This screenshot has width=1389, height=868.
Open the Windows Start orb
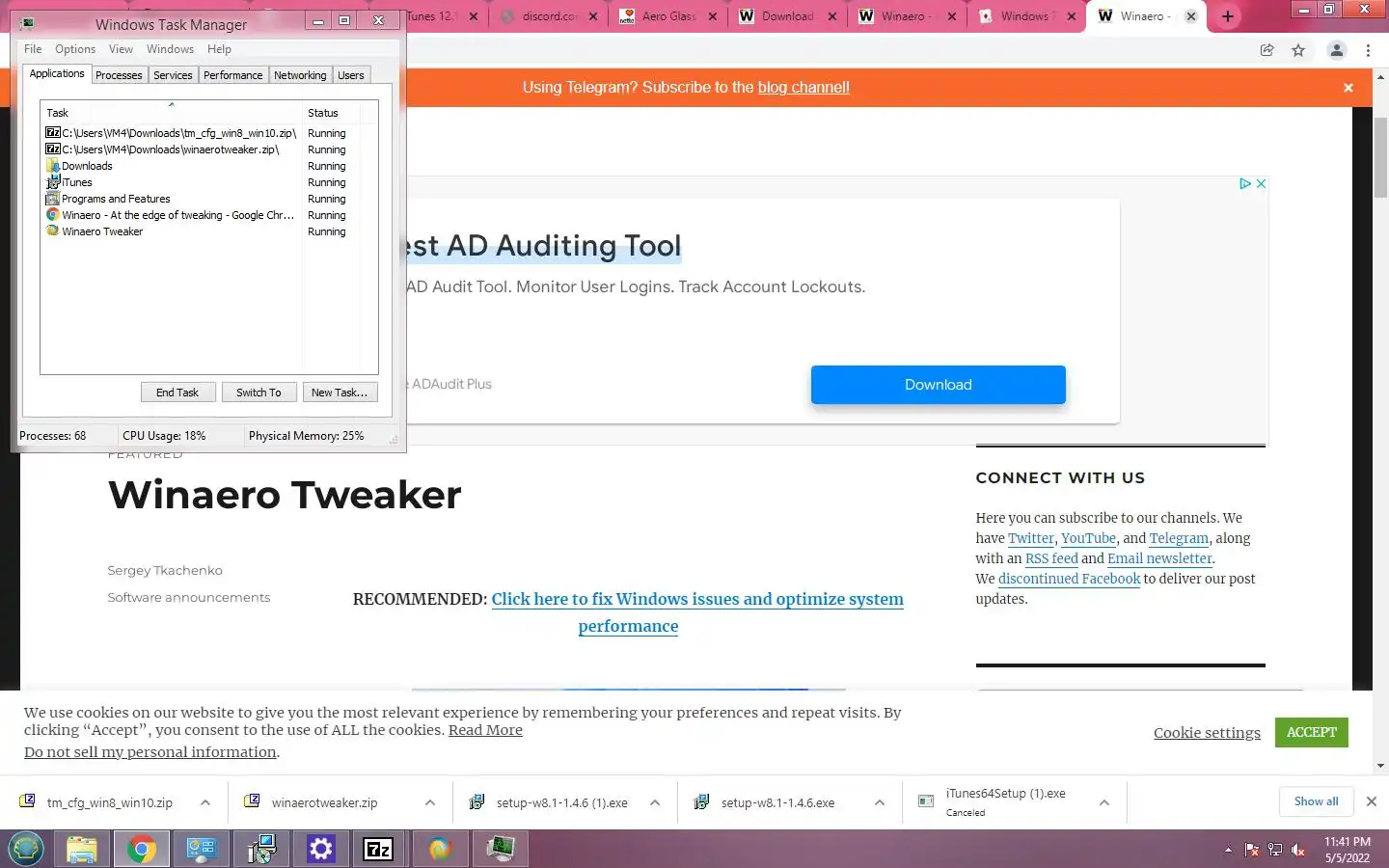26,849
